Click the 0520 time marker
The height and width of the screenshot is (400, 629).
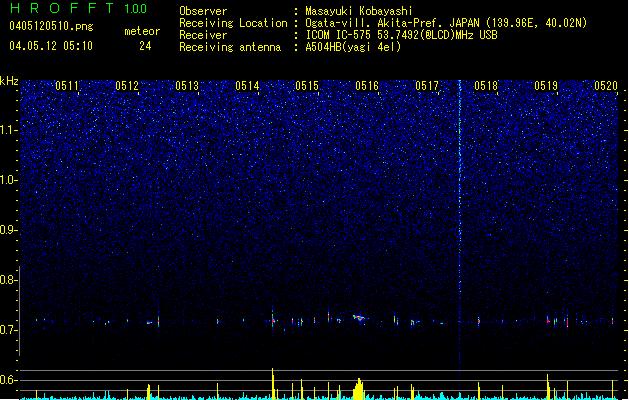click(606, 86)
